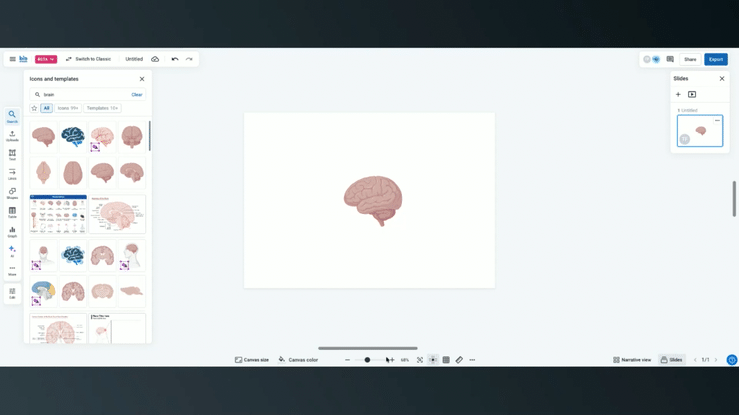Click the zoom slider handle
Viewport: 739px width, 415px height.
click(x=367, y=360)
